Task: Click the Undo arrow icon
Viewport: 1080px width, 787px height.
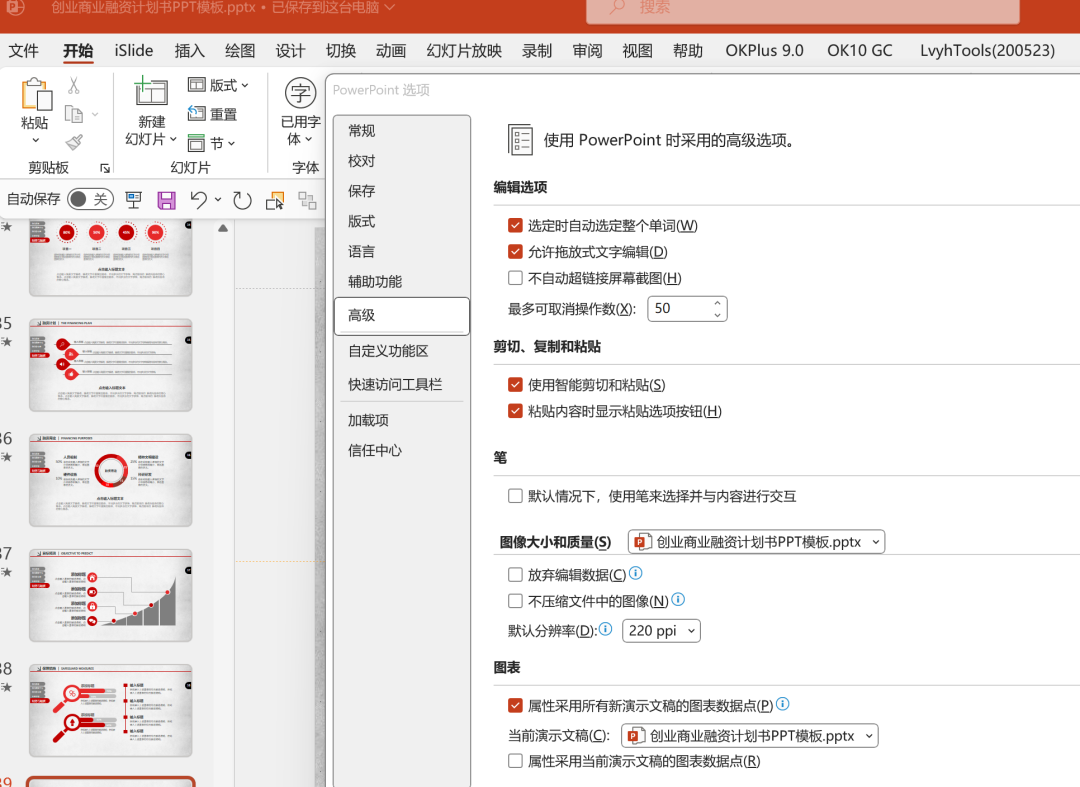Action: (x=198, y=200)
